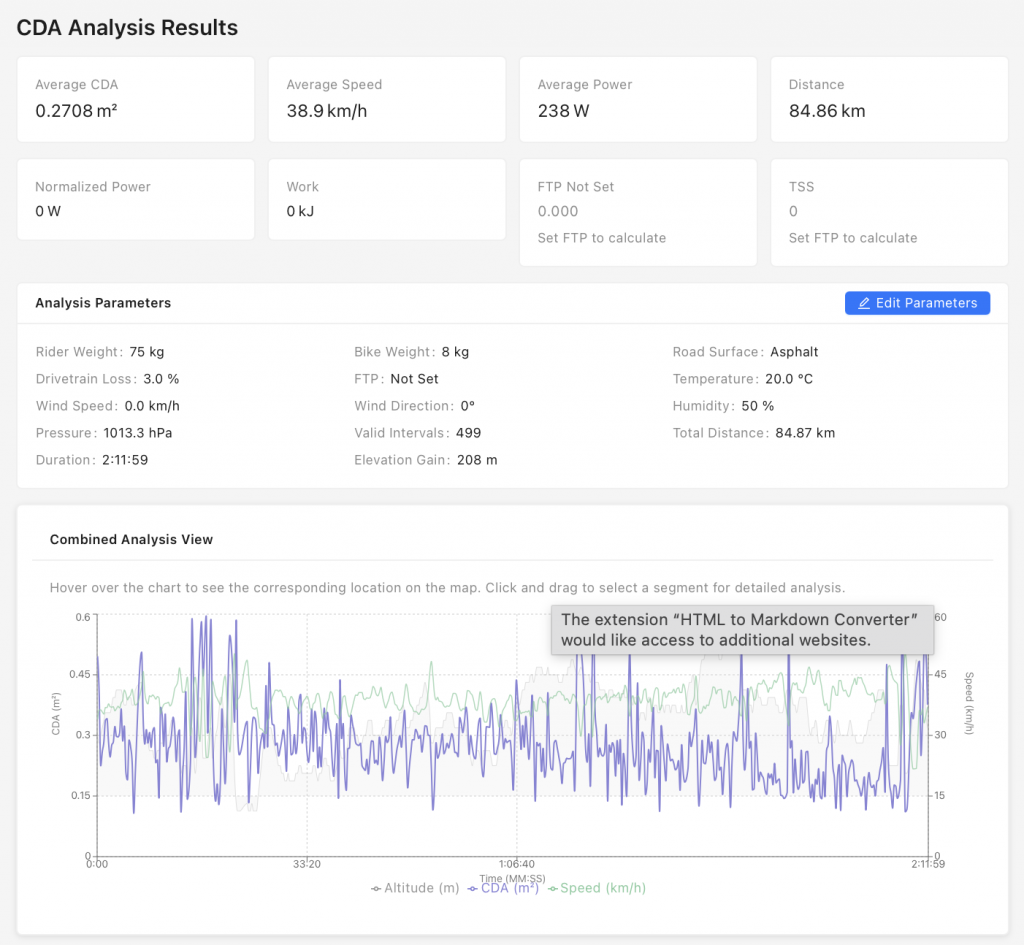The image size is (1024, 945).
Task: Click the 33:20 mark on chart timeline
Action: (307, 864)
